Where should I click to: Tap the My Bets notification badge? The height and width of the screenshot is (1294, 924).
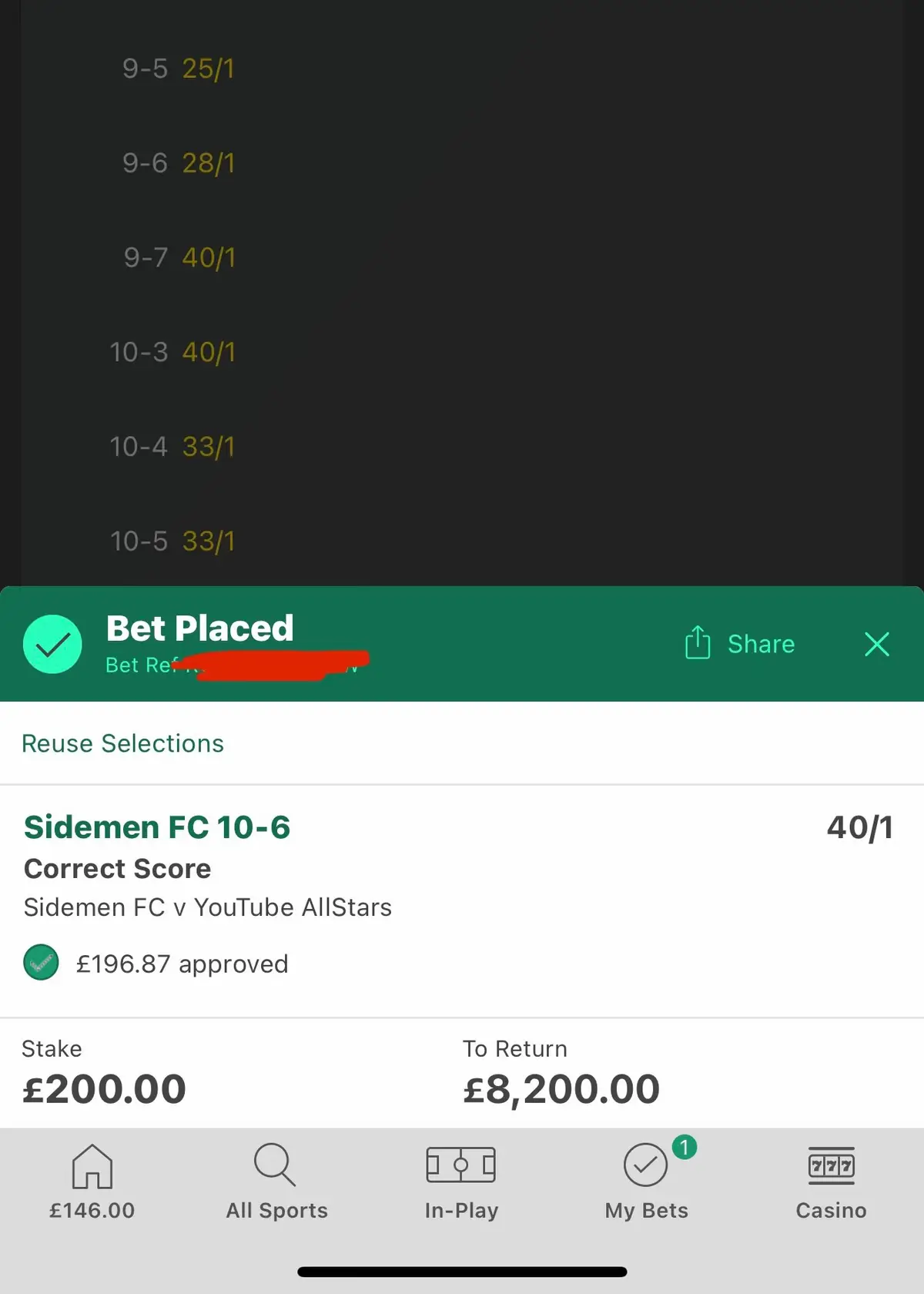(x=684, y=1147)
